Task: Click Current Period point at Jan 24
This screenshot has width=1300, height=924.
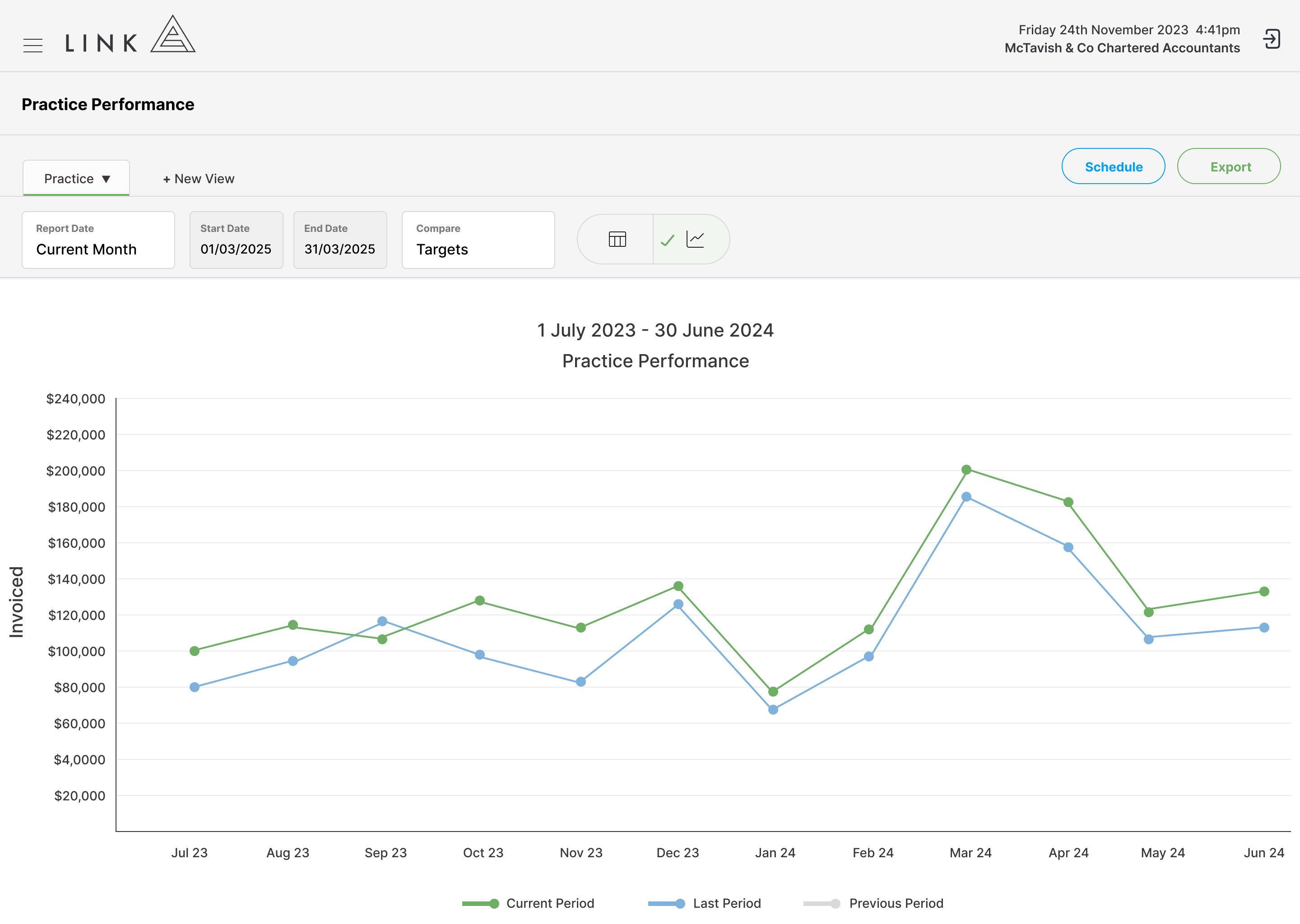Action: tap(773, 692)
